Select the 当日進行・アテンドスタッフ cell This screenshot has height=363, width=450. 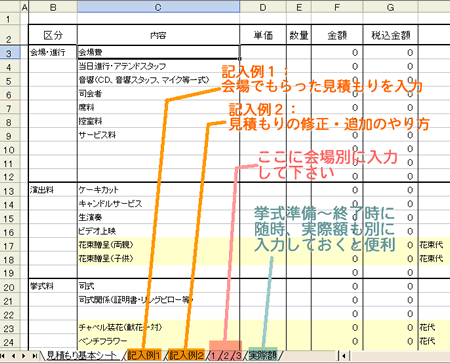click(158, 66)
